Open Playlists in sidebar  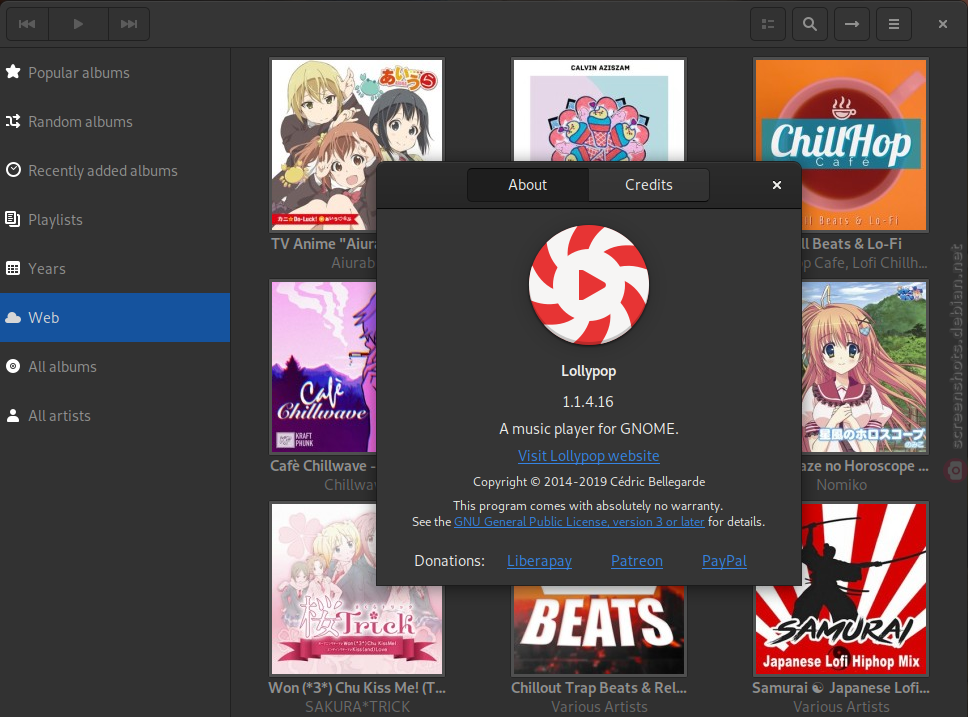tap(115, 219)
